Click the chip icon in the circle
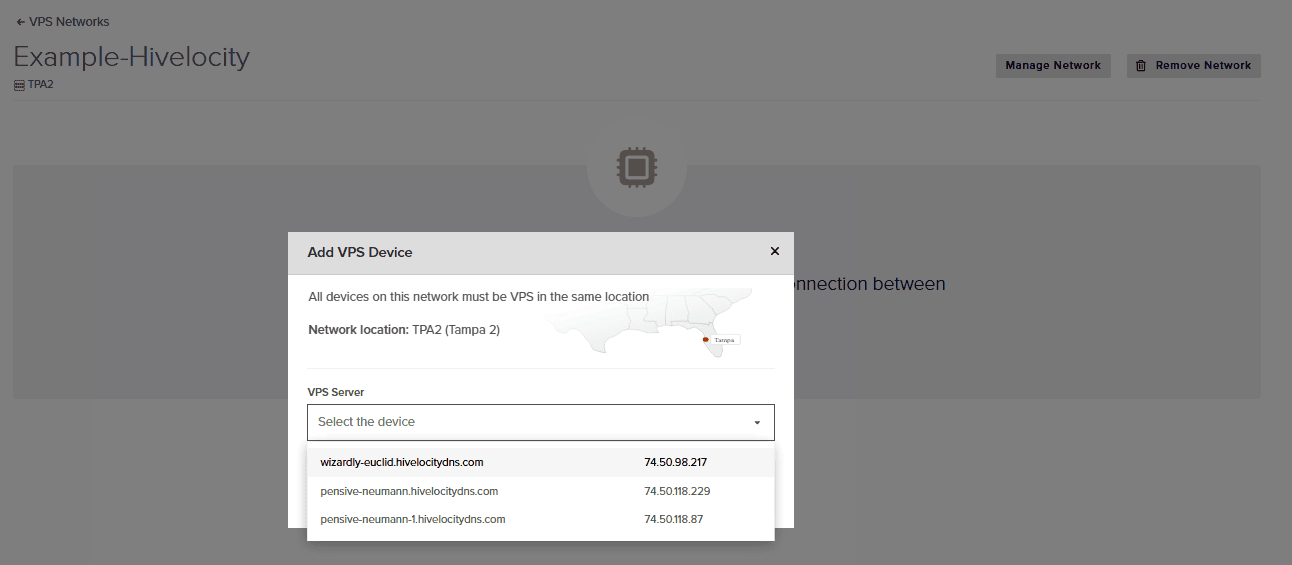 (x=636, y=167)
